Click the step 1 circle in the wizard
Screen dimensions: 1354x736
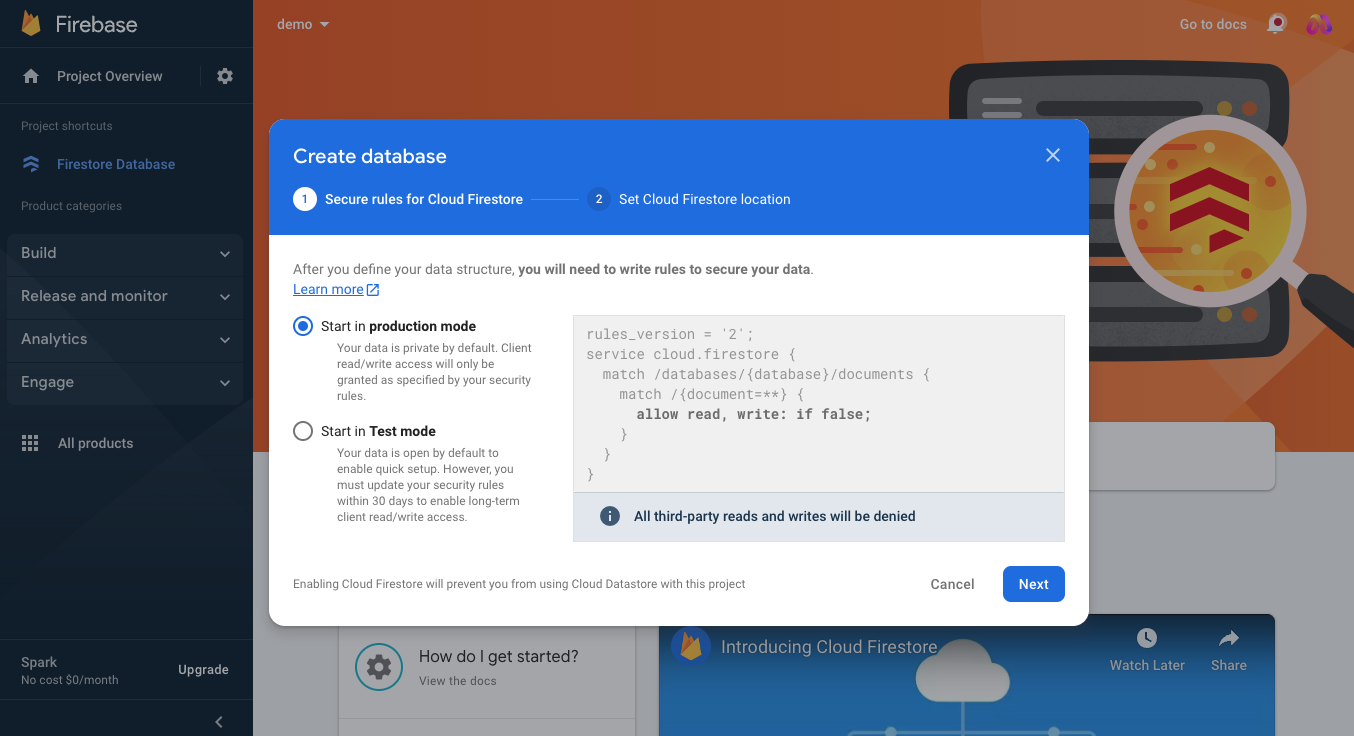(305, 199)
